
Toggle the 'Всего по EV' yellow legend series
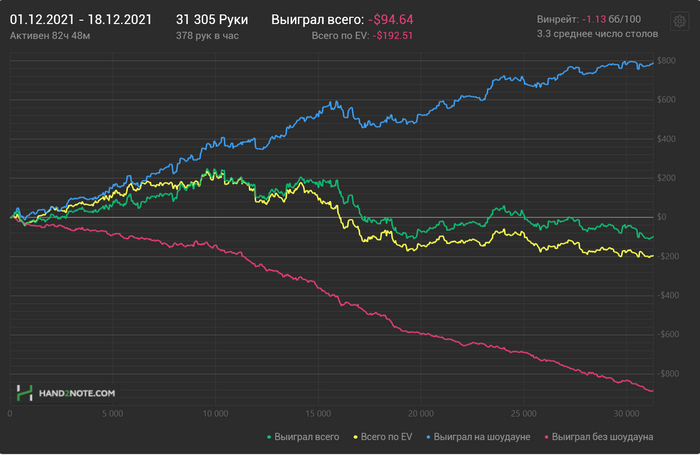(x=383, y=437)
